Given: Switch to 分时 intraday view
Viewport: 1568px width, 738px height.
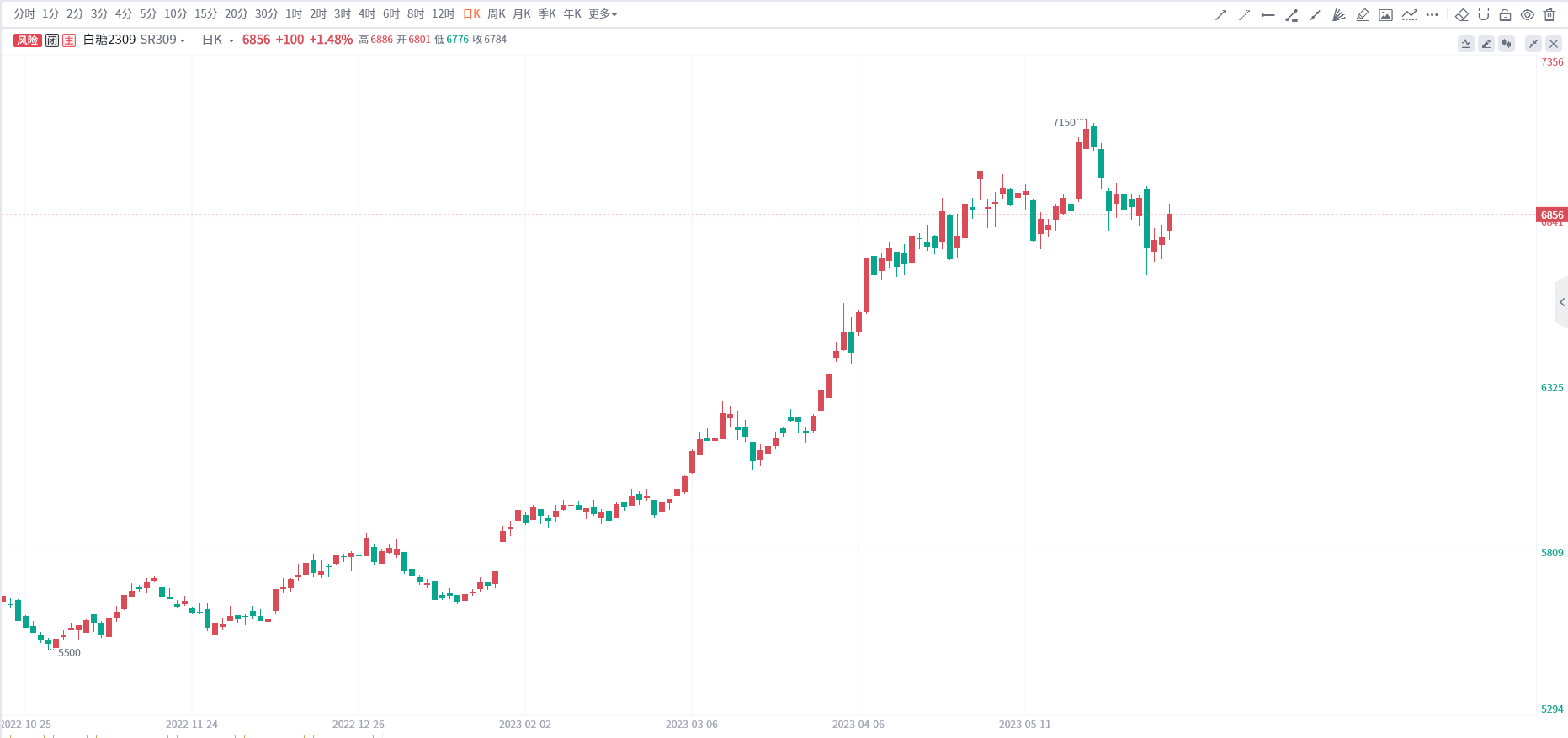Looking at the screenshot, I should coord(24,14).
